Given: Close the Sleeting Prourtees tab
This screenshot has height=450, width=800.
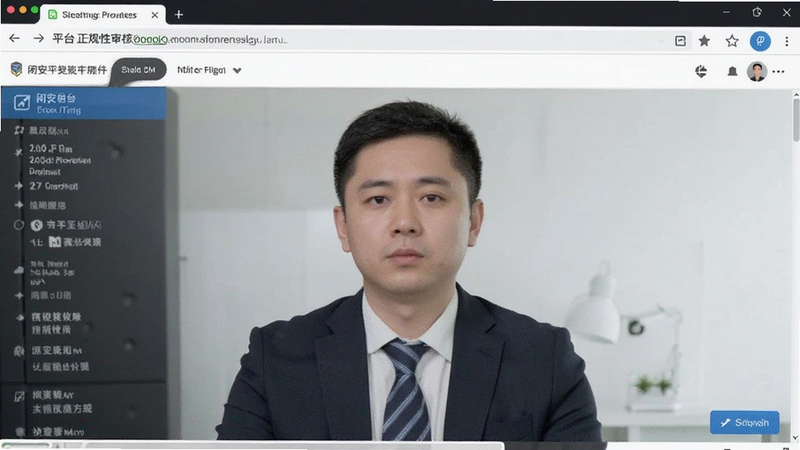Looking at the screenshot, I should (x=155, y=15).
